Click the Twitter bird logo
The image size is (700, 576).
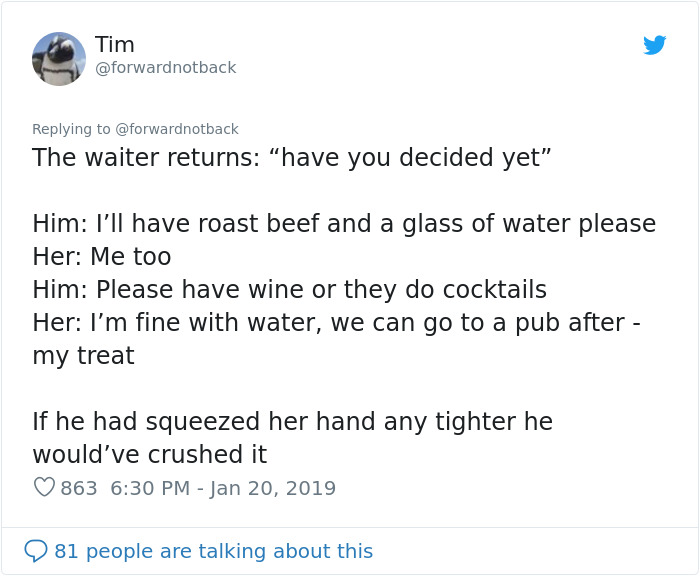coord(654,45)
